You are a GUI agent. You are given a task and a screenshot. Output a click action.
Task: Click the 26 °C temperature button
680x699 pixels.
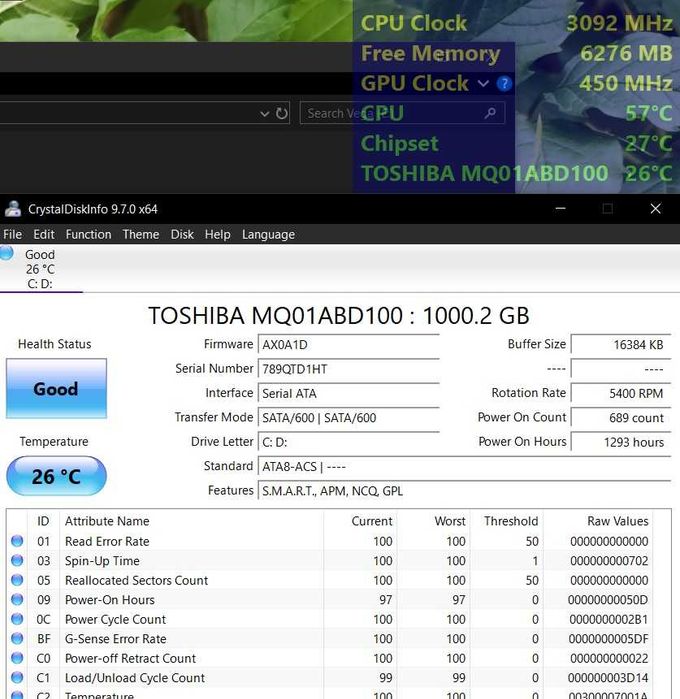[x=56, y=476]
